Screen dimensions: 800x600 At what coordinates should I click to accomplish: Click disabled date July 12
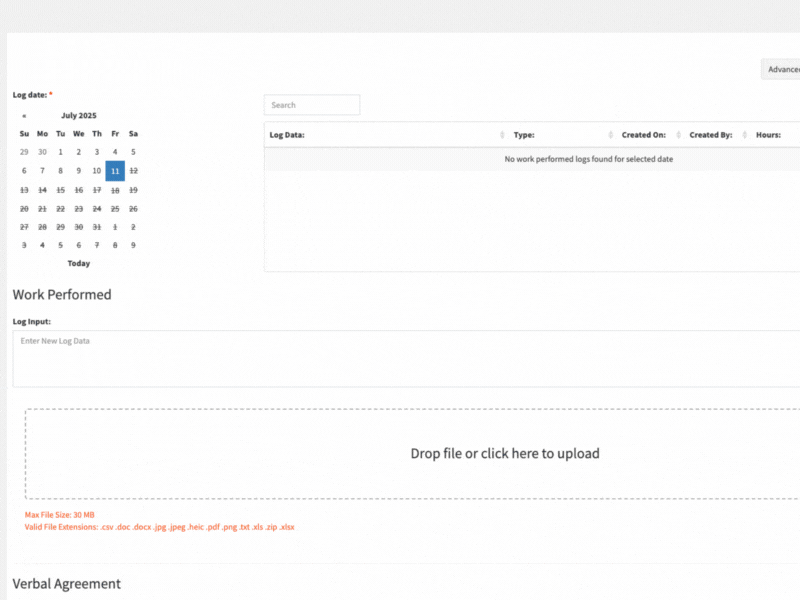pos(133,171)
